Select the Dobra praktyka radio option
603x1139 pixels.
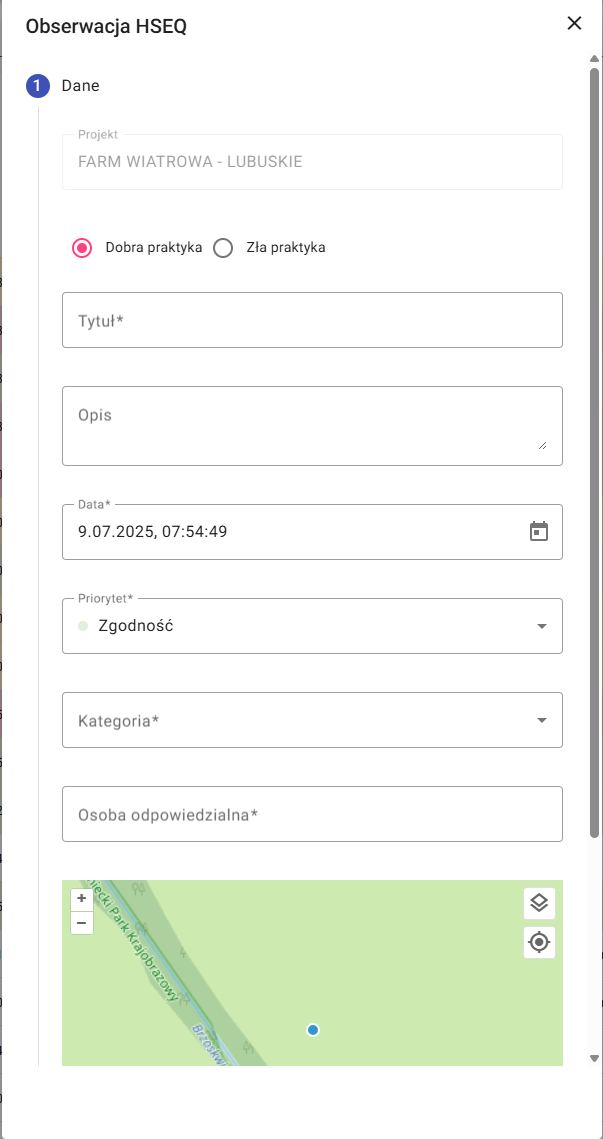pyautogui.click(x=83, y=248)
